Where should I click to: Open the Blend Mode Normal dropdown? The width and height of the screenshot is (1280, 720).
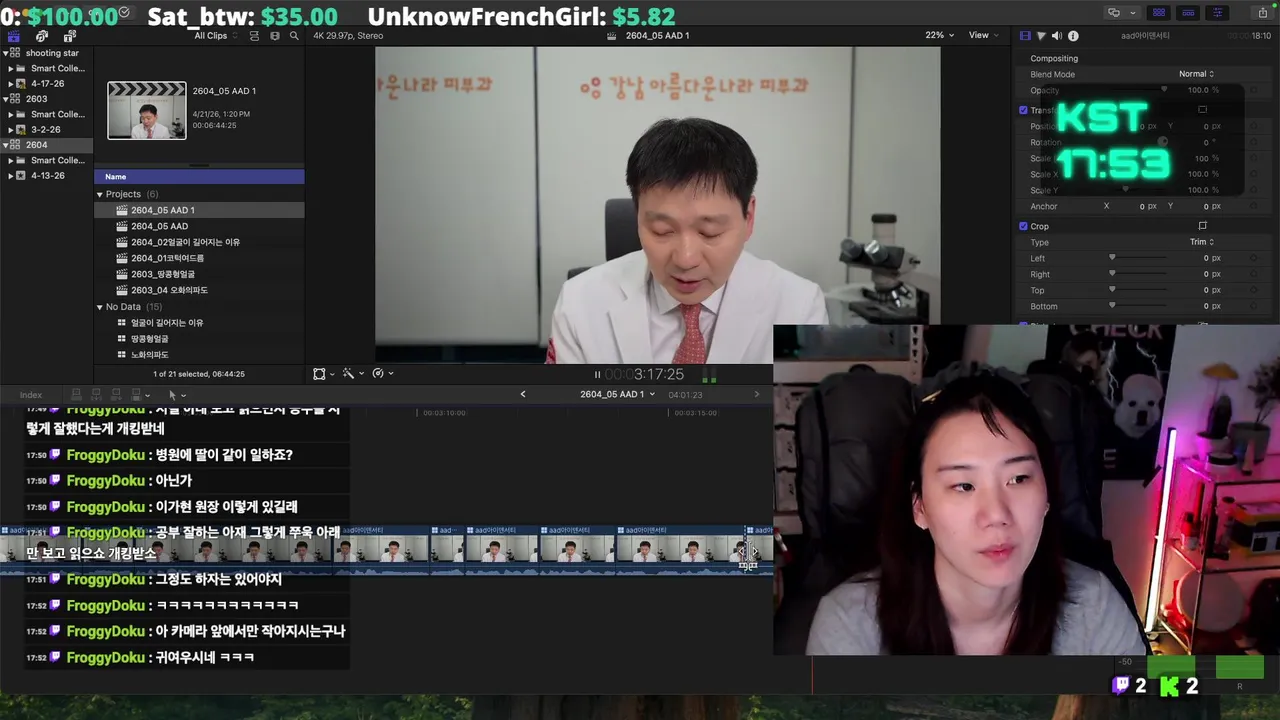(x=1196, y=74)
